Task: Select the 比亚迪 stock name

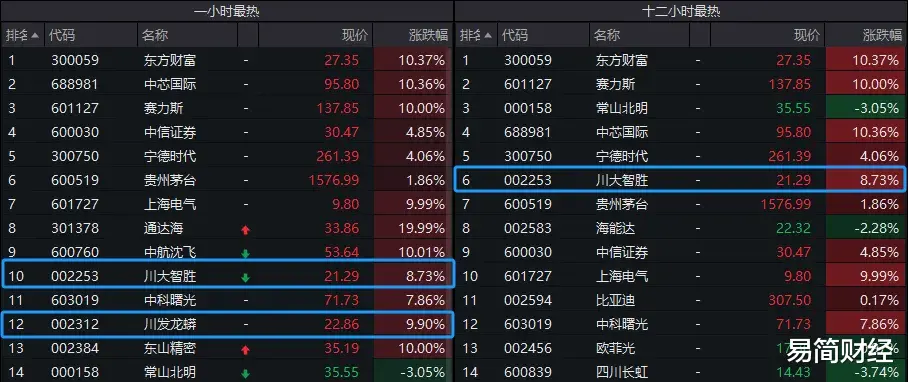Action: tap(616, 300)
